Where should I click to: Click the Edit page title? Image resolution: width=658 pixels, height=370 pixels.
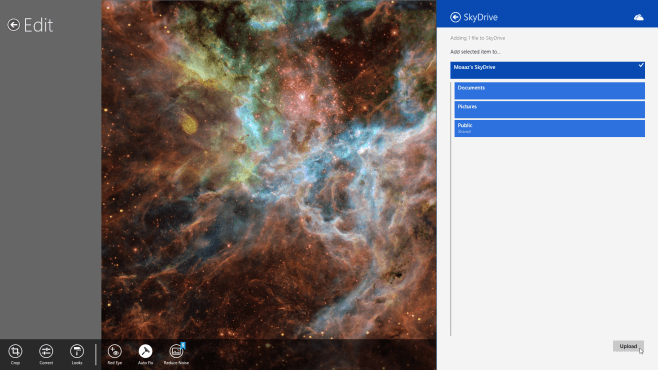tap(38, 25)
